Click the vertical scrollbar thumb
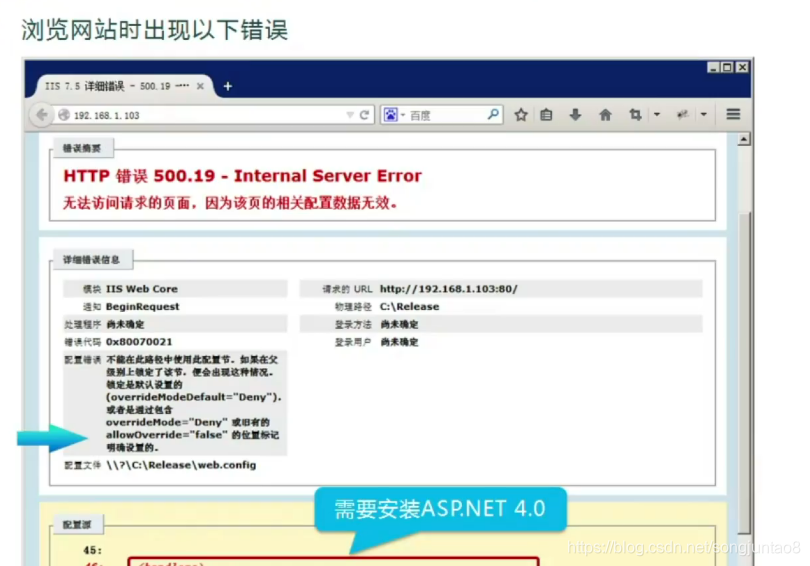The height and width of the screenshot is (566, 810). pos(744,372)
